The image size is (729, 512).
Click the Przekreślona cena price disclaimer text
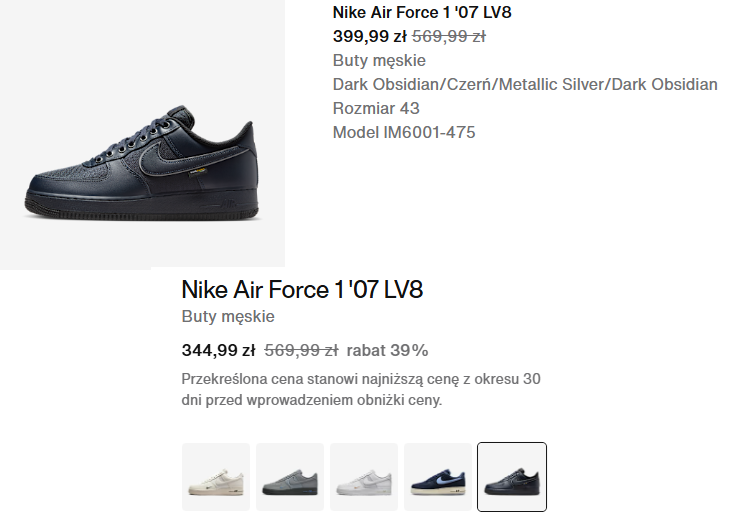point(361,390)
